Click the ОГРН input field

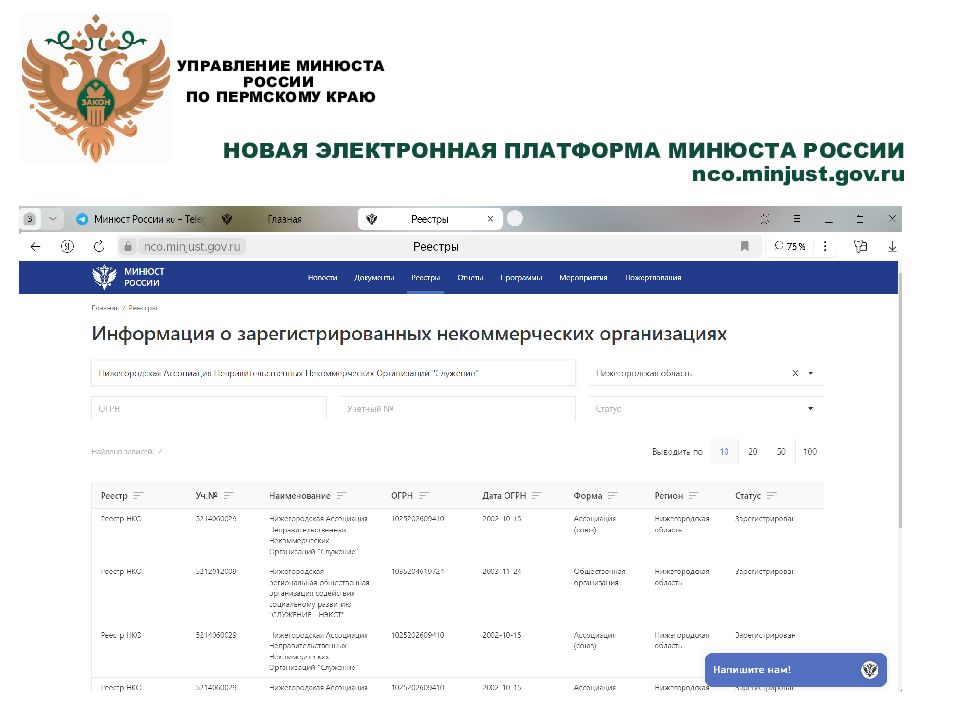(209, 408)
